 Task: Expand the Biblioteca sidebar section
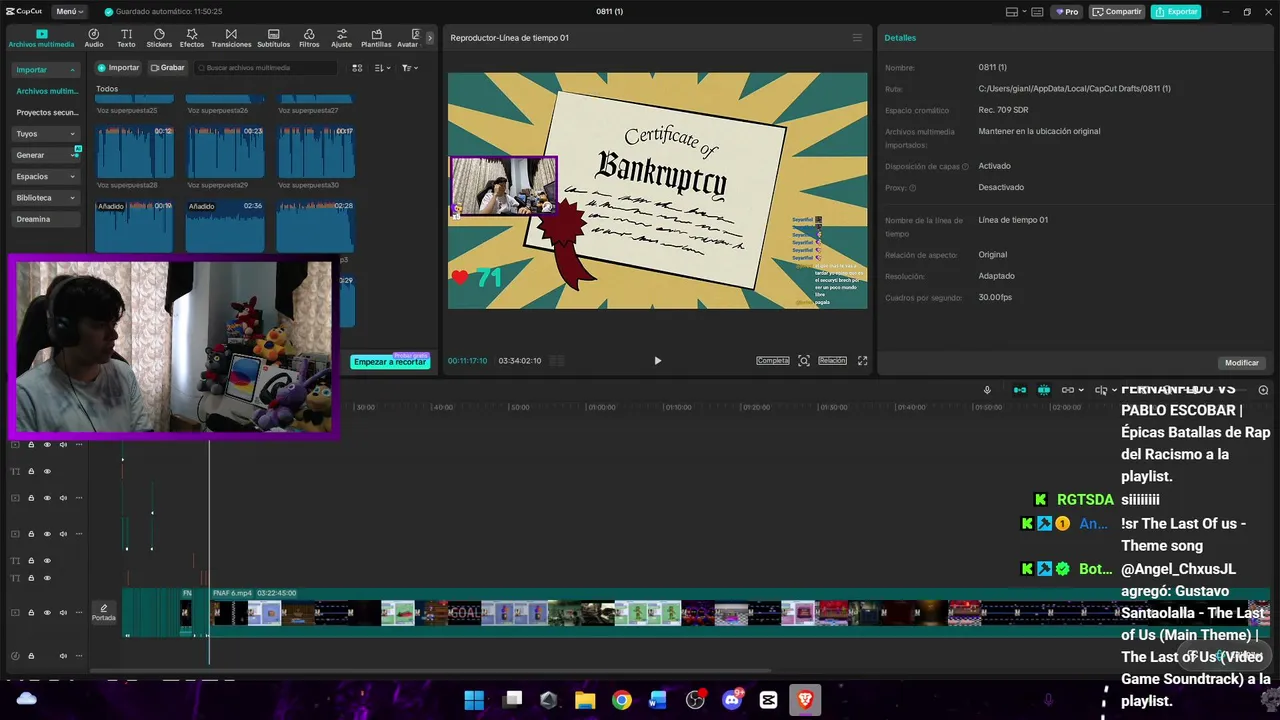coord(45,198)
